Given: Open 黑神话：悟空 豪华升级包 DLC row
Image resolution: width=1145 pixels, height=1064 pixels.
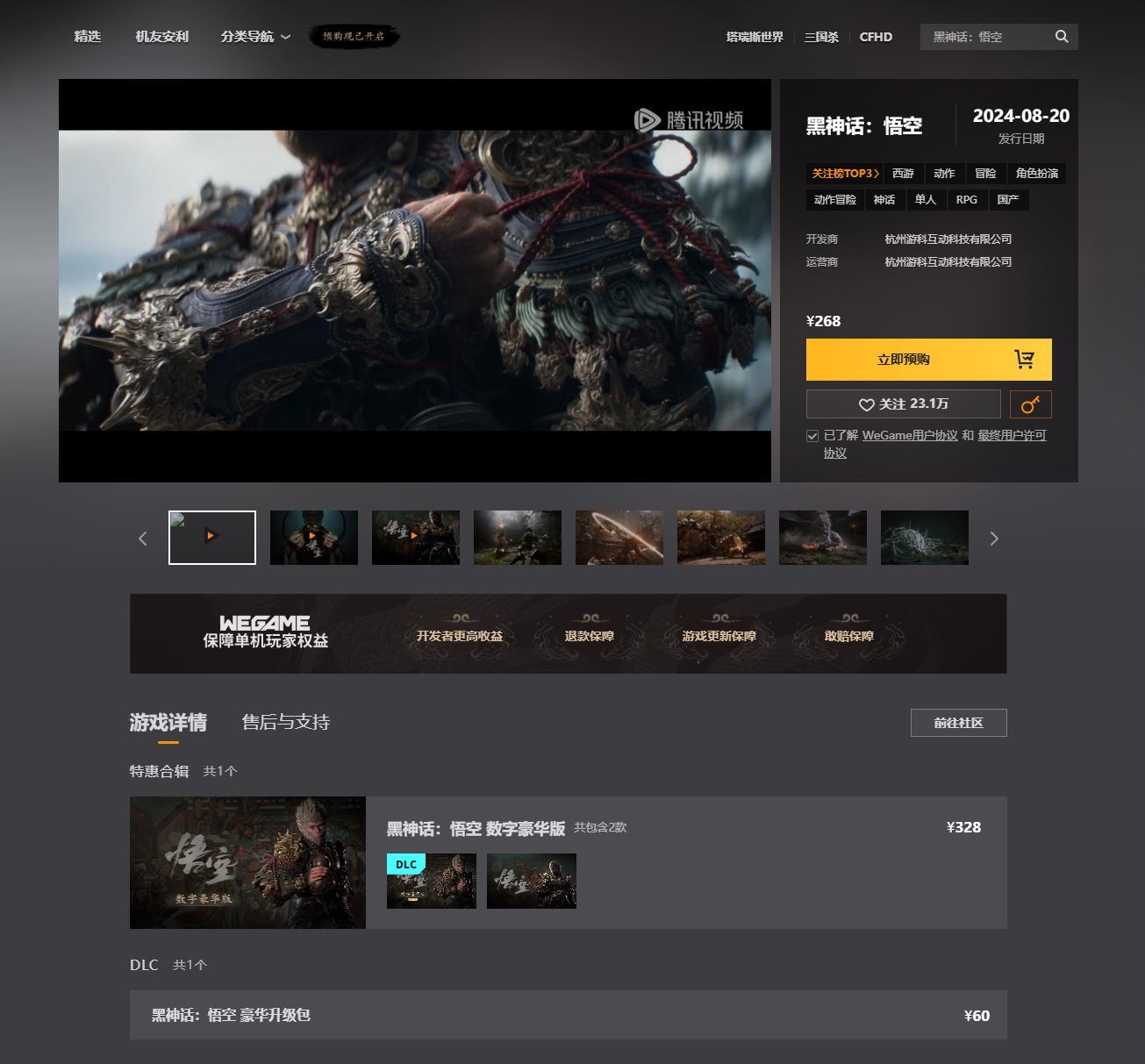Looking at the screenshot, I should [569, 1015].
